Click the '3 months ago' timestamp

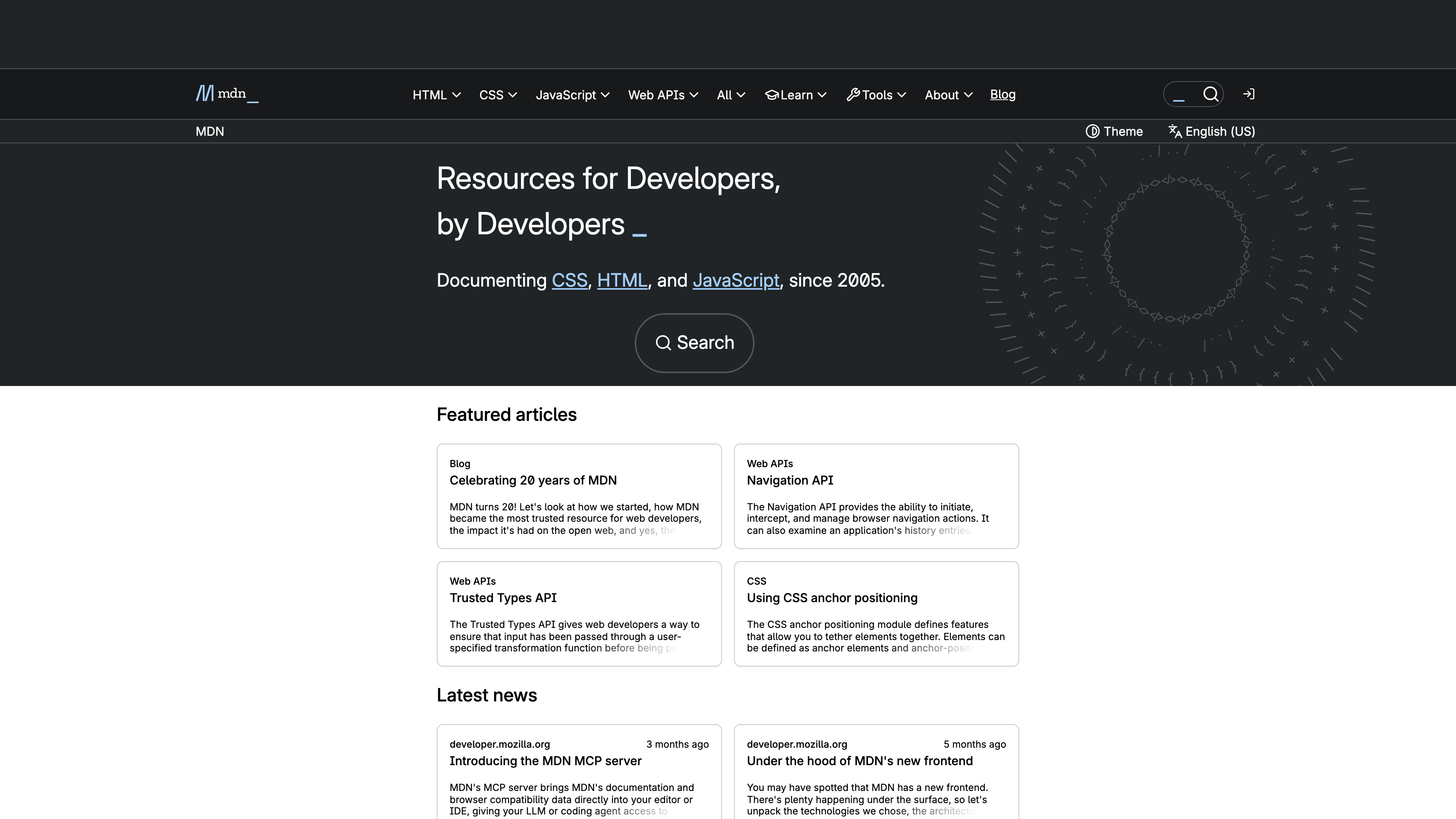click(x=677, y=744)
